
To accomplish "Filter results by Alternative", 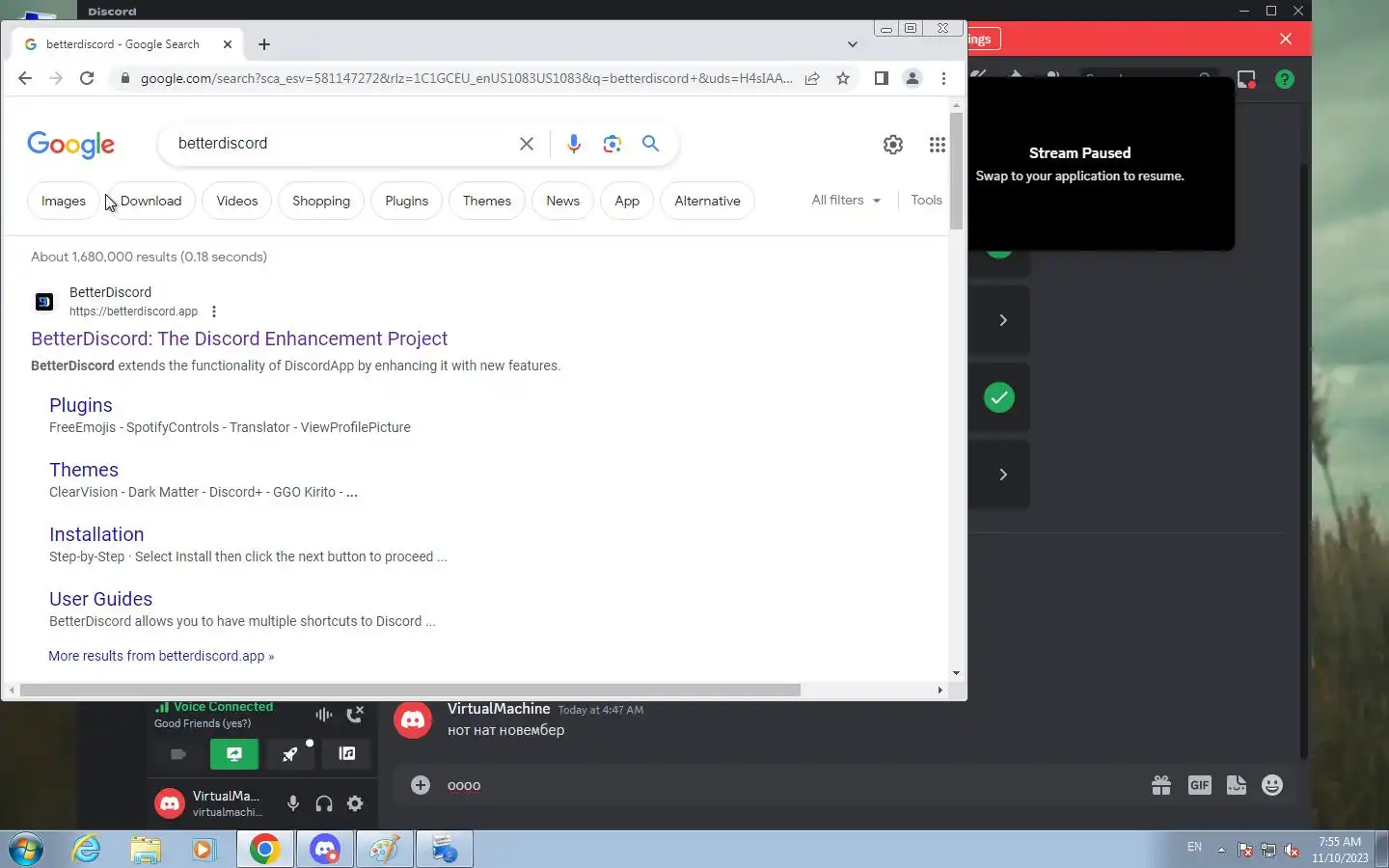I will pos(707,201).
